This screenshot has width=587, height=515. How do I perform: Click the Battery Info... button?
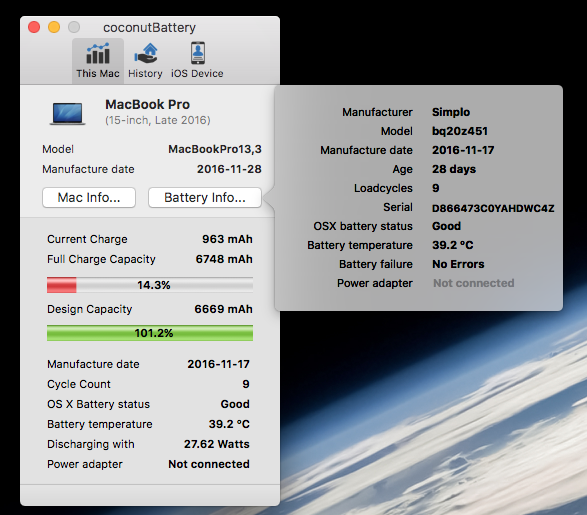pos(205,197)
